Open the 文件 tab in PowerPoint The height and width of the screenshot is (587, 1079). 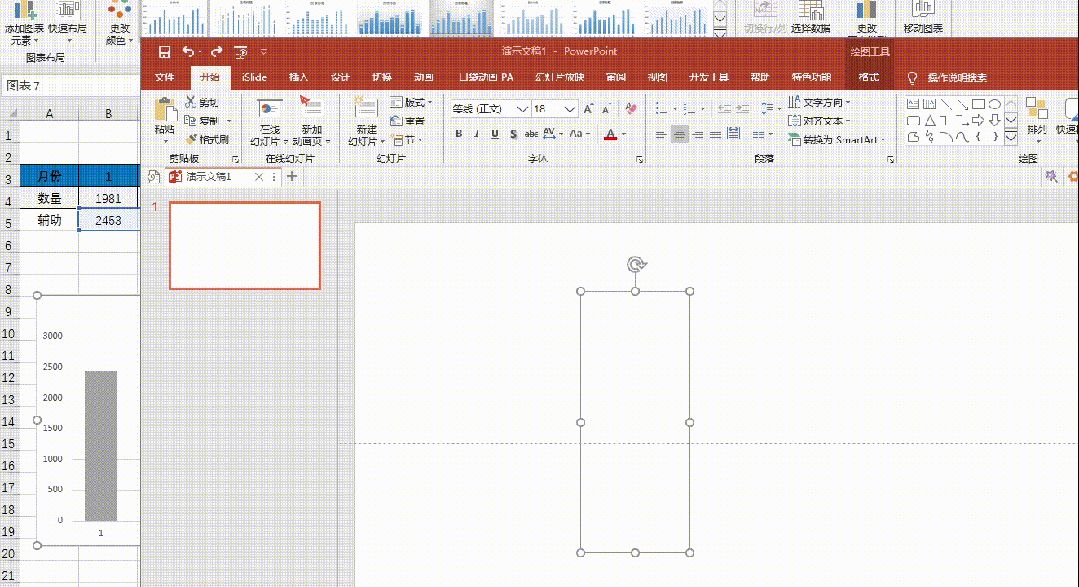(164, 77)
